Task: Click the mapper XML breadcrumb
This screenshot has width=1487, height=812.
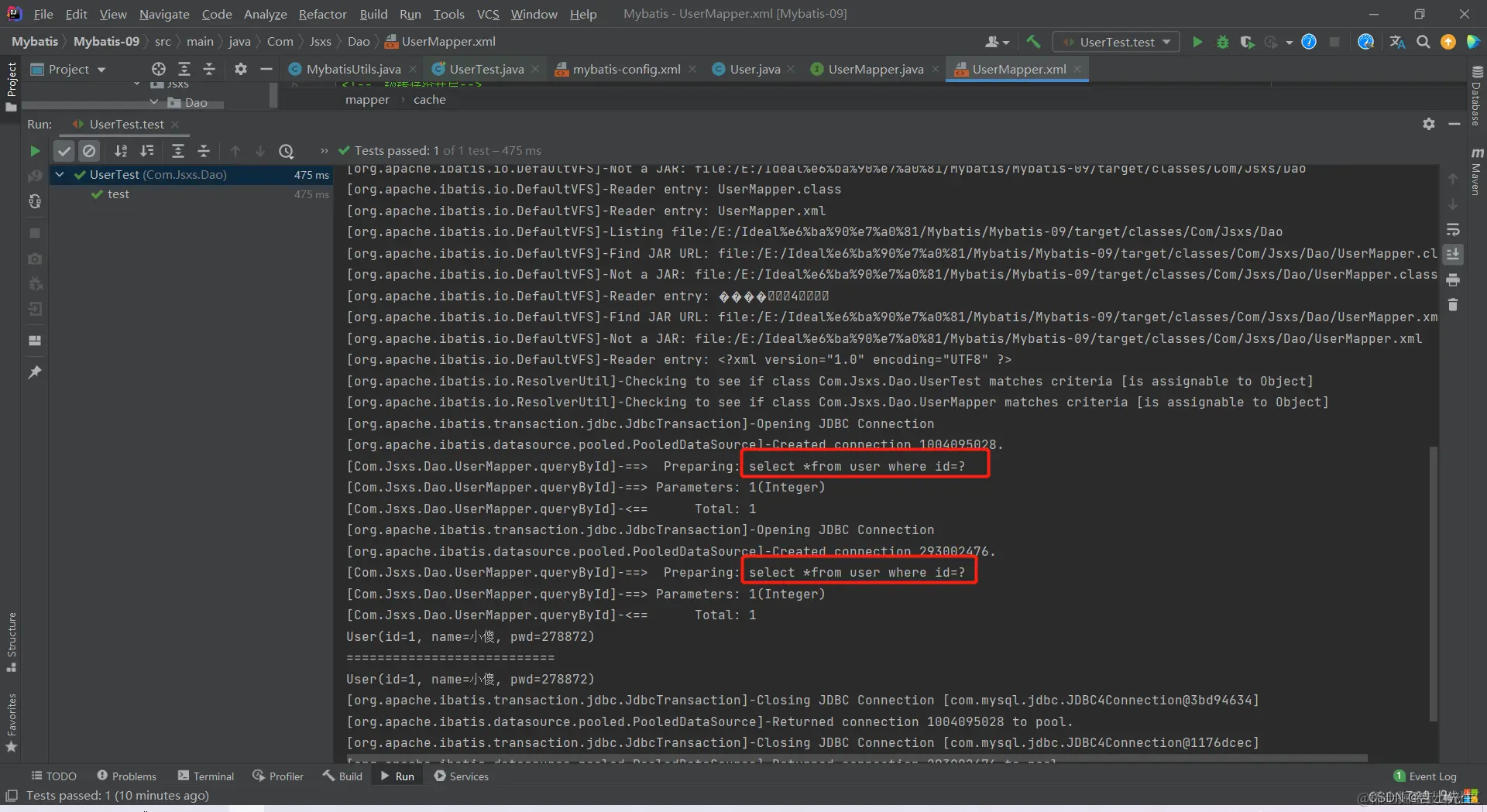Action: [x=367, y=100]
